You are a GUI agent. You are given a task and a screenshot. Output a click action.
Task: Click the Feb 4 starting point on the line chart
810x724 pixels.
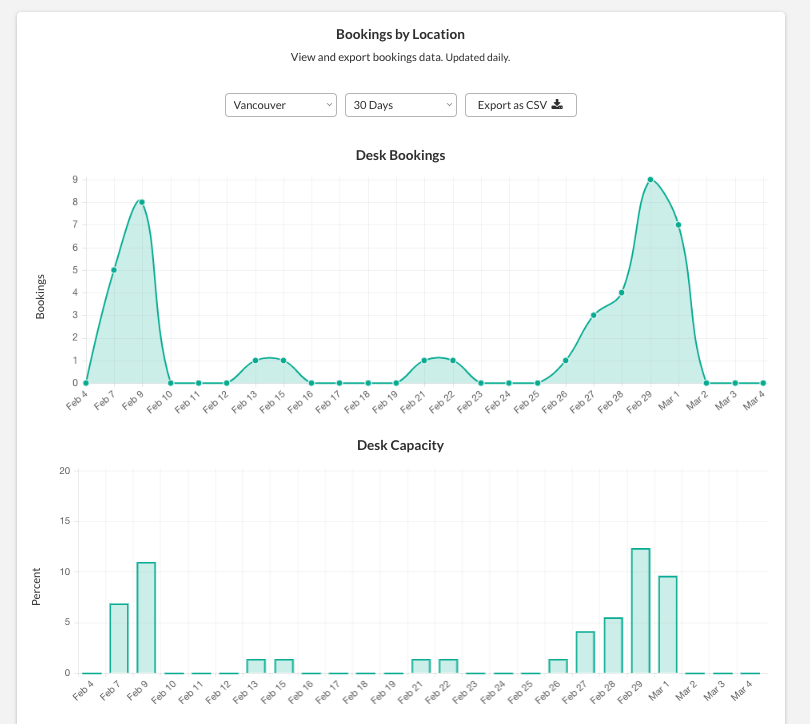pyautogui.click(x=86, y=383)
